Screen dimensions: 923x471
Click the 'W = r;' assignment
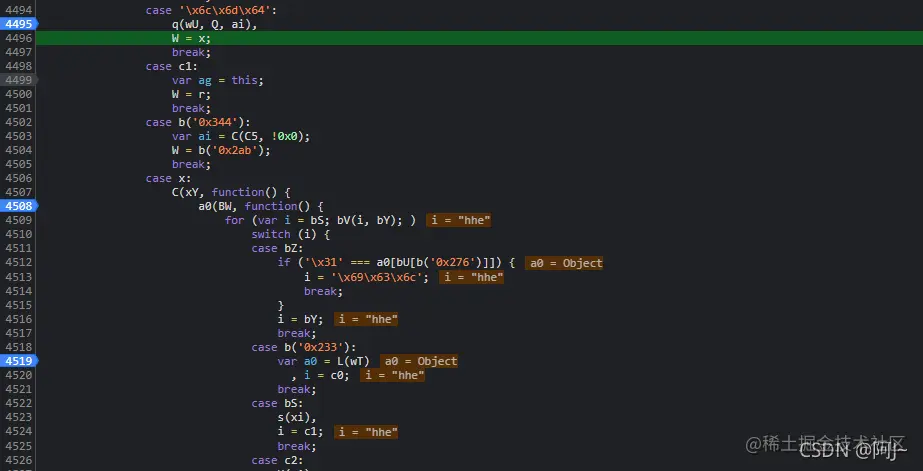[x=191, y=94]
